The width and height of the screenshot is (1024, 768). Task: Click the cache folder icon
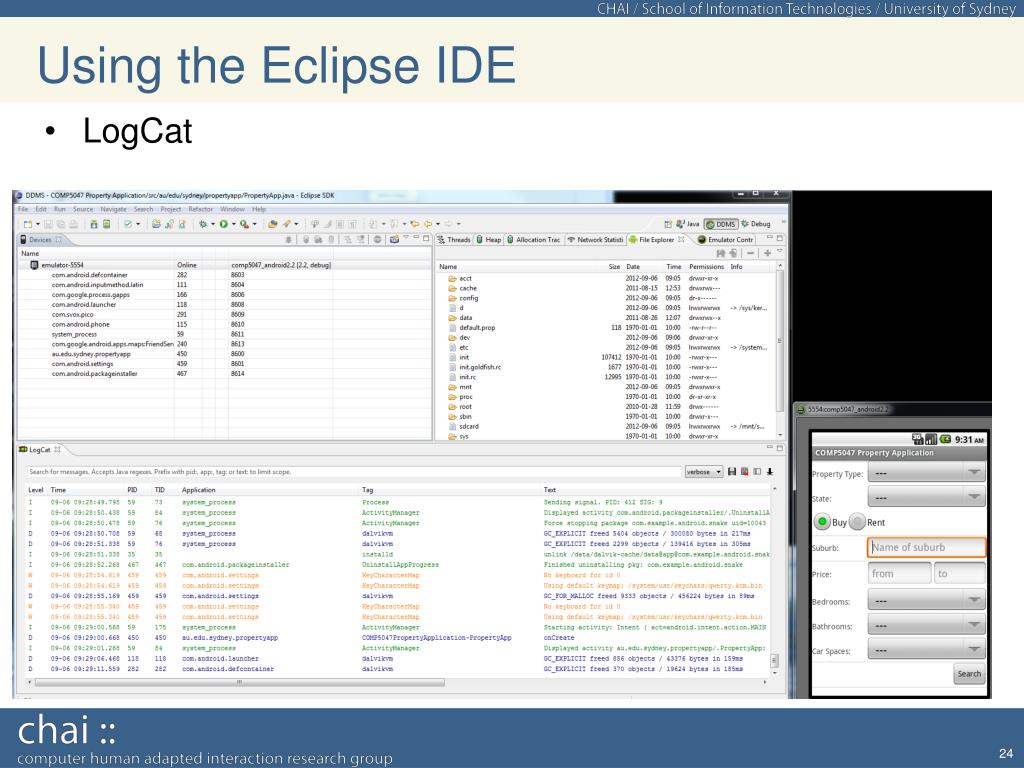coord(453,288)
